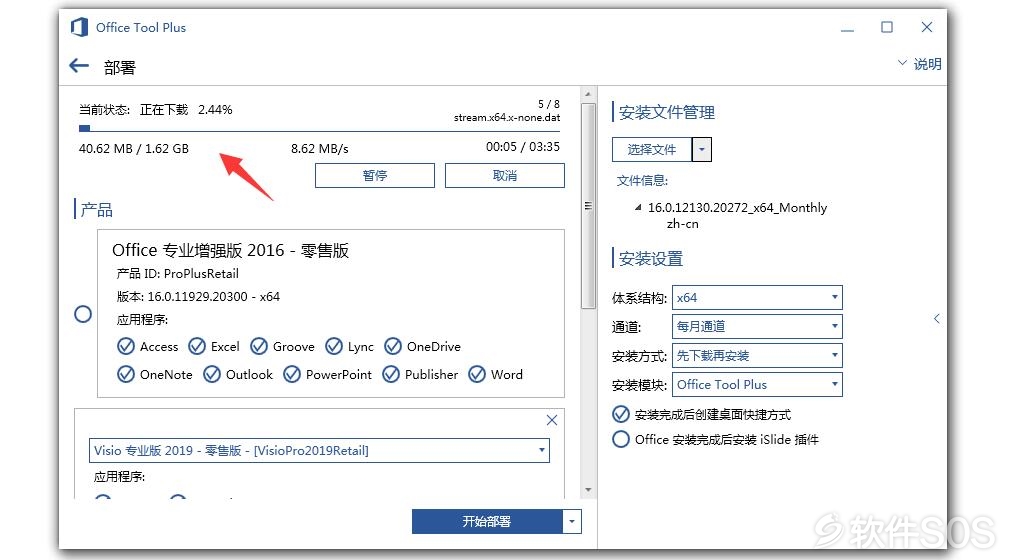Click the 5 / 8 file counter
Image resolution: width=1011 pixels, height=560 pixels.
(549, 104)
